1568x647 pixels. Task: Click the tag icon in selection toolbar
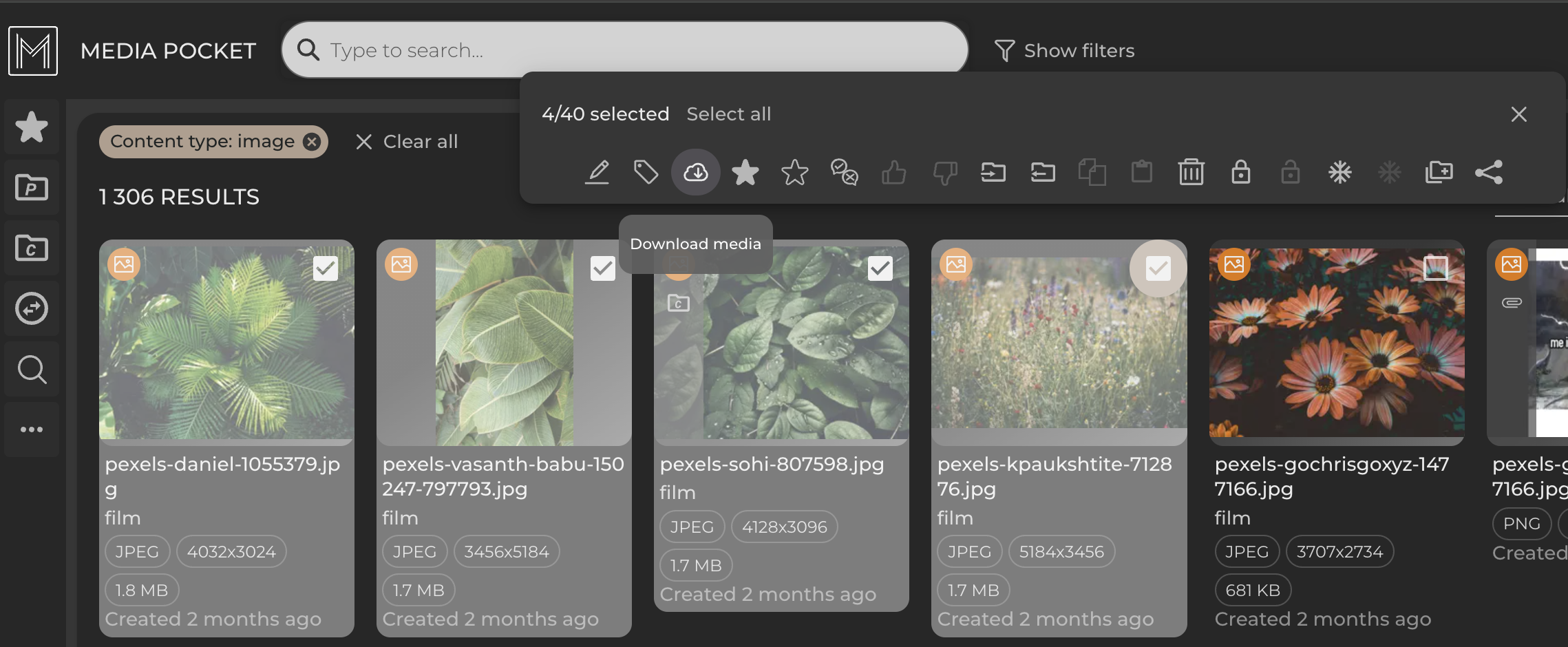646,172
